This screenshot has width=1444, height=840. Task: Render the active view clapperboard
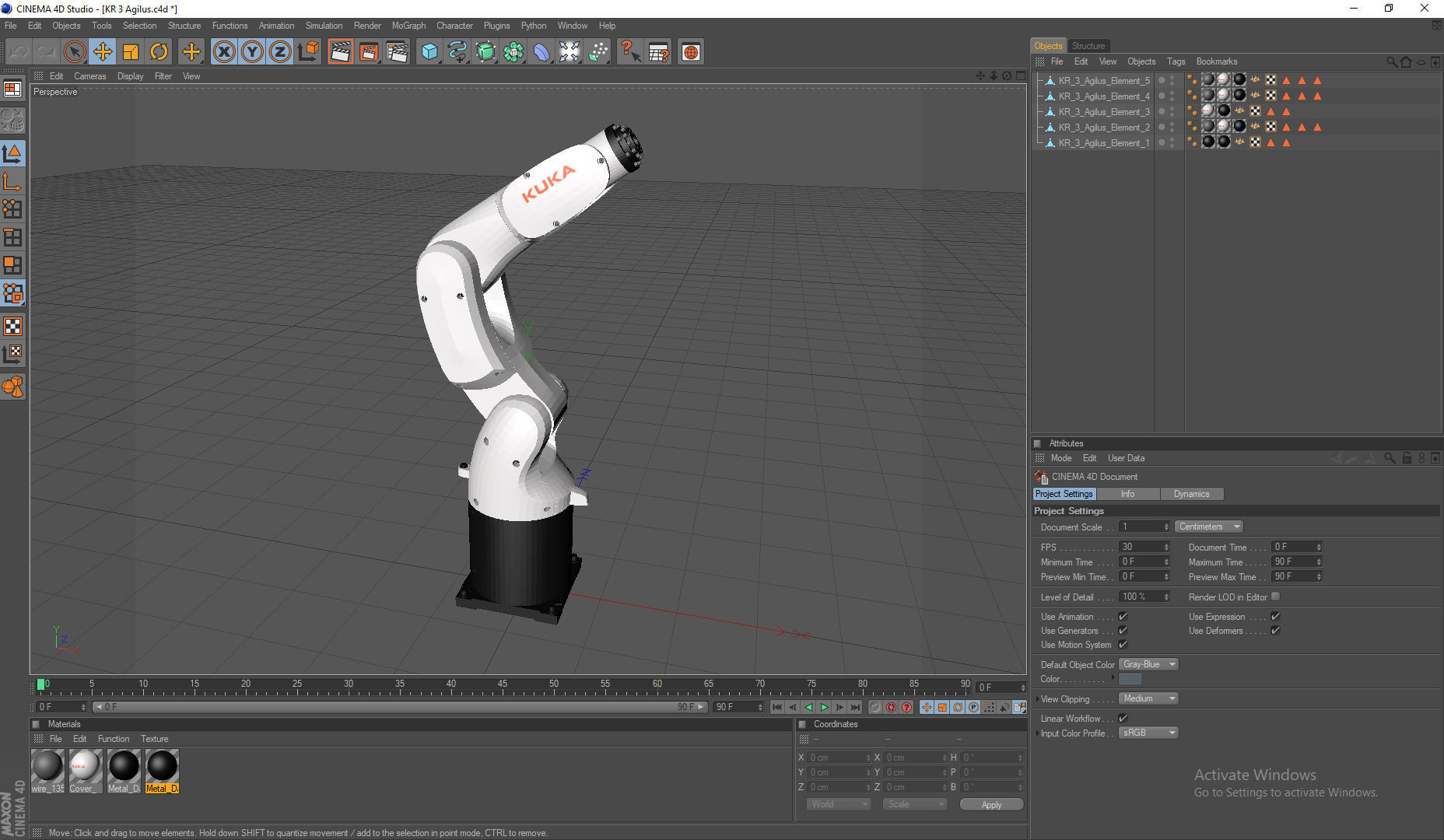(x=340, y=52)
